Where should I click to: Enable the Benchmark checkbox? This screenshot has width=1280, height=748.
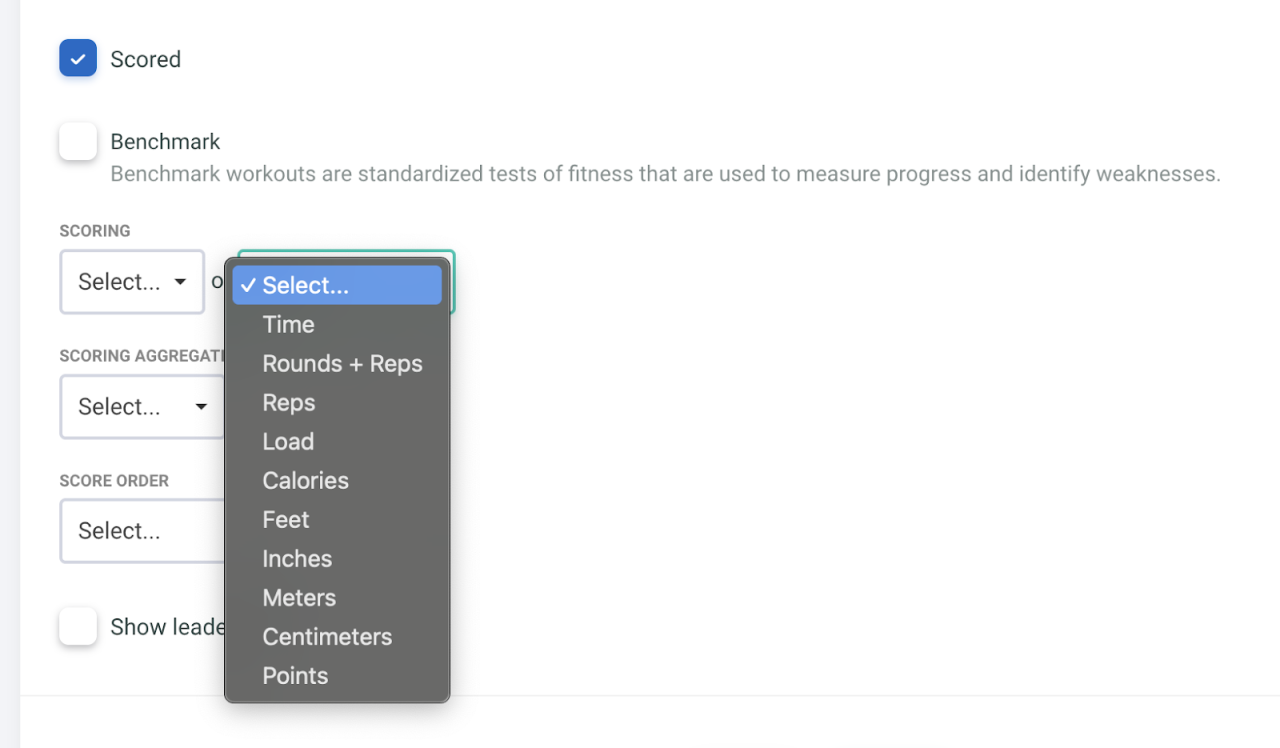[78, 141]
